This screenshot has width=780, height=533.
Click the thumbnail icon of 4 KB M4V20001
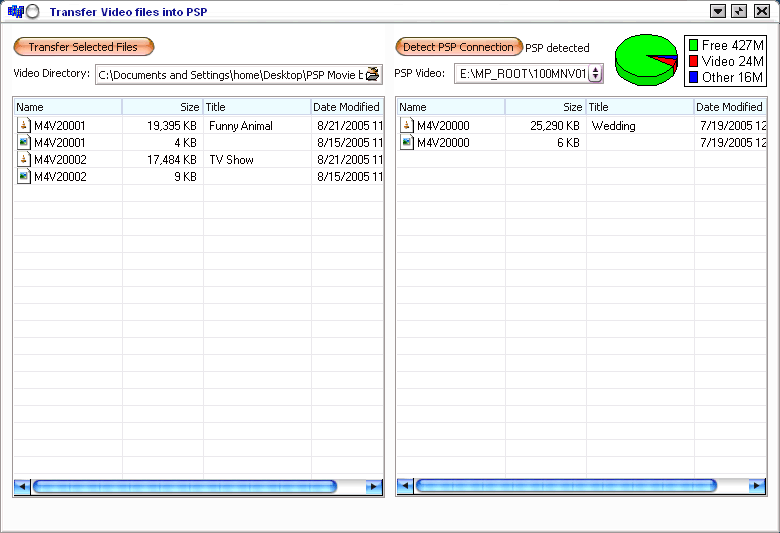coord(23,142)
